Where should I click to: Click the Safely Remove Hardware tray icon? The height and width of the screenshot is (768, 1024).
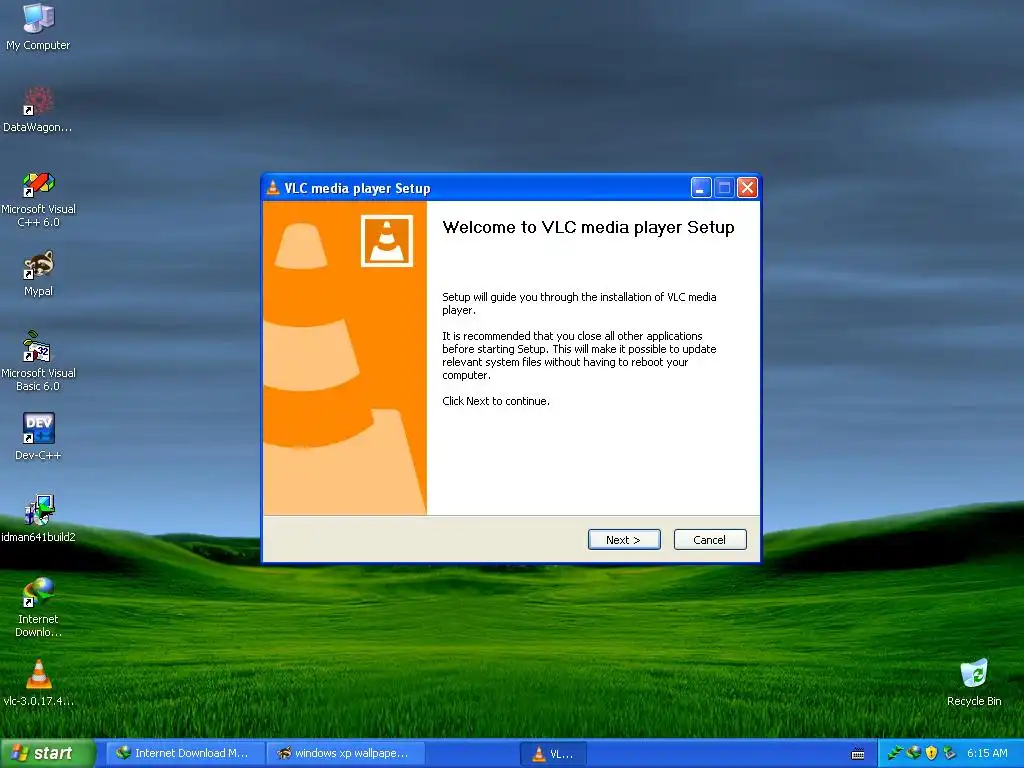click(x=950, y=753)
